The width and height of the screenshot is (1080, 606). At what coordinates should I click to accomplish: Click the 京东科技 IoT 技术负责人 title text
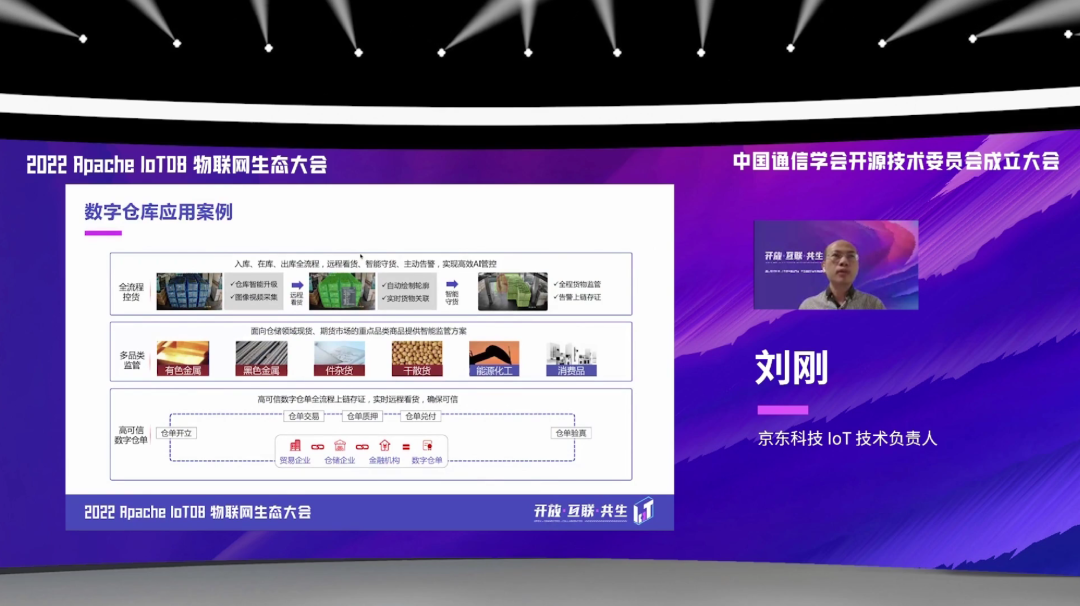[847, 439]
